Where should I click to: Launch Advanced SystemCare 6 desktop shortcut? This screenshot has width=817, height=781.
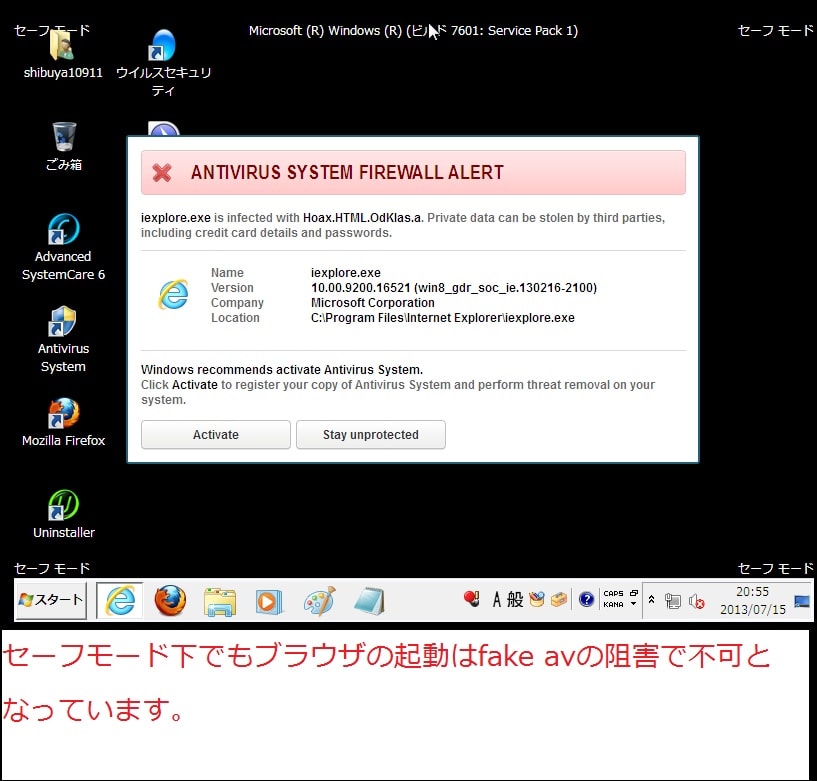pyautogui.click(x=63, y=247)
